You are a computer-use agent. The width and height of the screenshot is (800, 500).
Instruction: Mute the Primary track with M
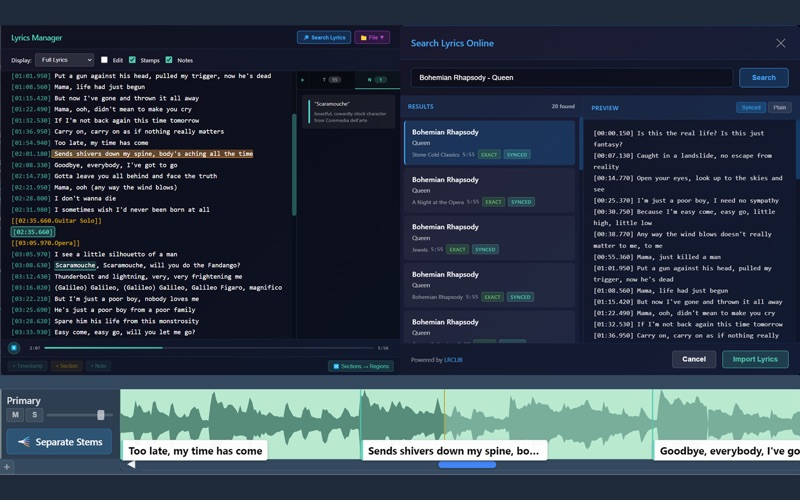pos(15,415)
